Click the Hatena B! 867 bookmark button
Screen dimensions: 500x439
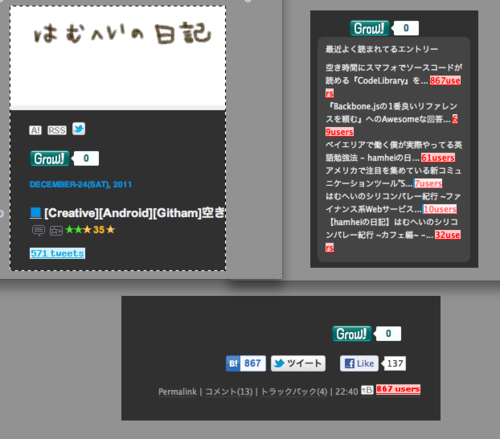tap(246, 363)
